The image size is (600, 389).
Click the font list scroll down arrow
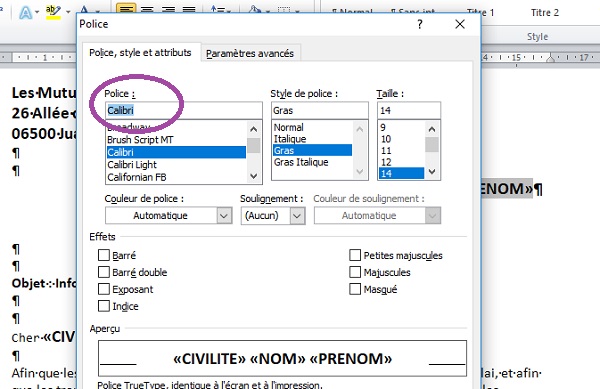[x=253, y=176]
